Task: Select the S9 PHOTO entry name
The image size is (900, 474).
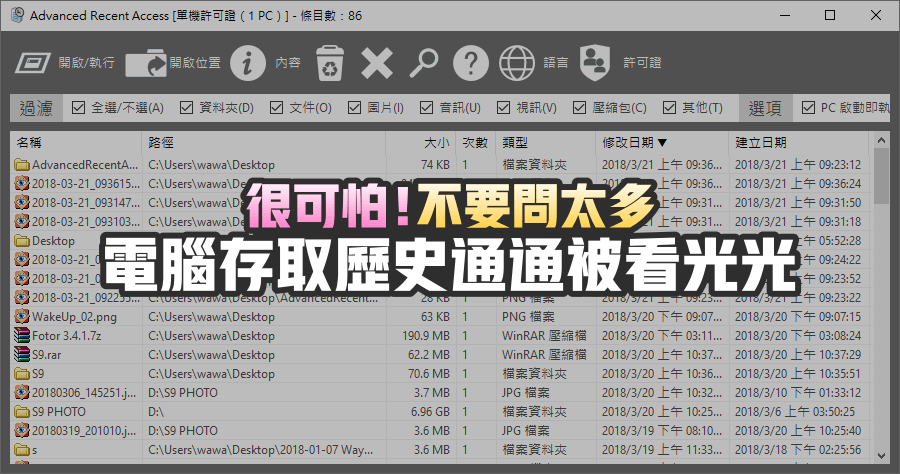Action: tap(59, 411)
